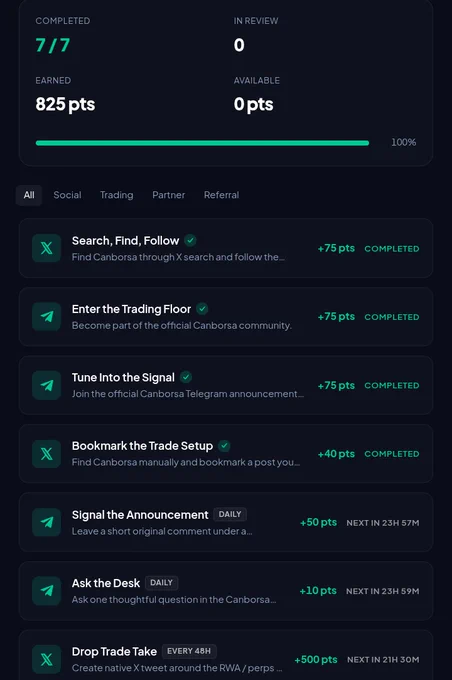Click checkmark badge beside Tune Into the Signal
Viewport: 452px width, 680px height.
tap(186, 377)
